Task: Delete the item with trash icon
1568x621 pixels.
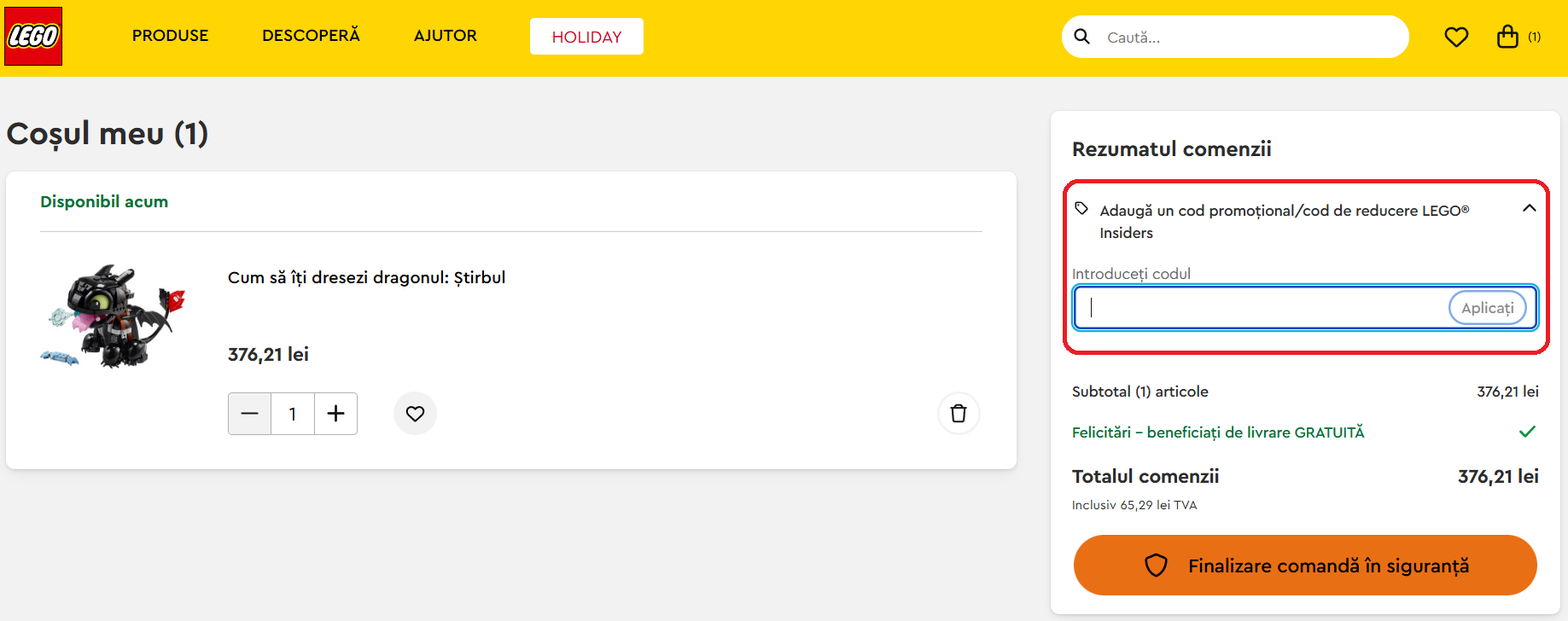Action: pyautogui.click(x=959, y=414)
